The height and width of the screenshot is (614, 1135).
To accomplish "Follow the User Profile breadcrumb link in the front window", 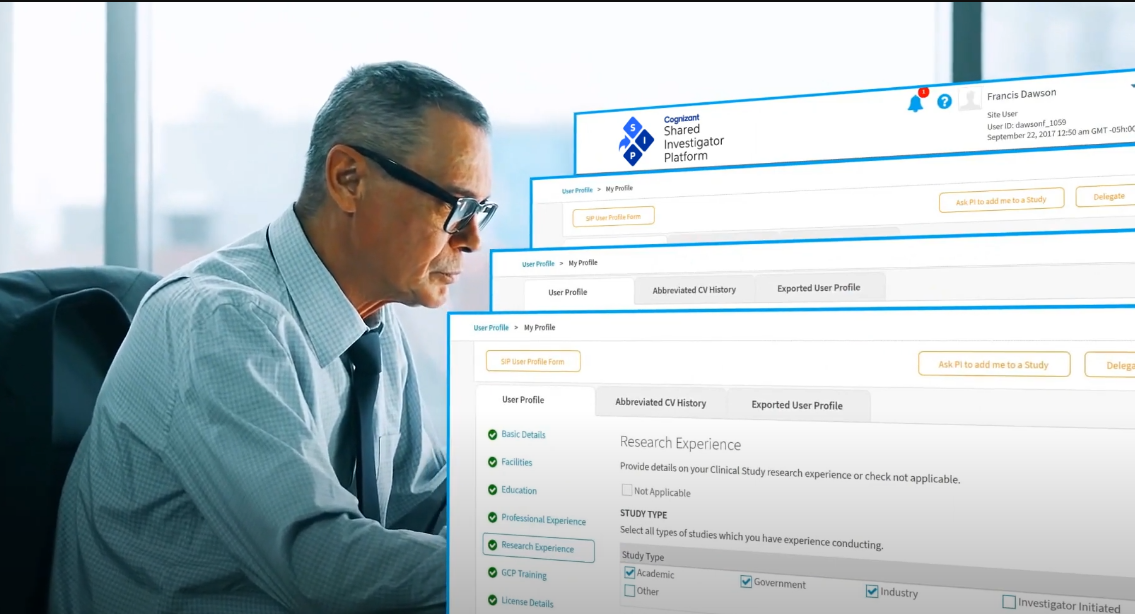I will coord(491,327).
